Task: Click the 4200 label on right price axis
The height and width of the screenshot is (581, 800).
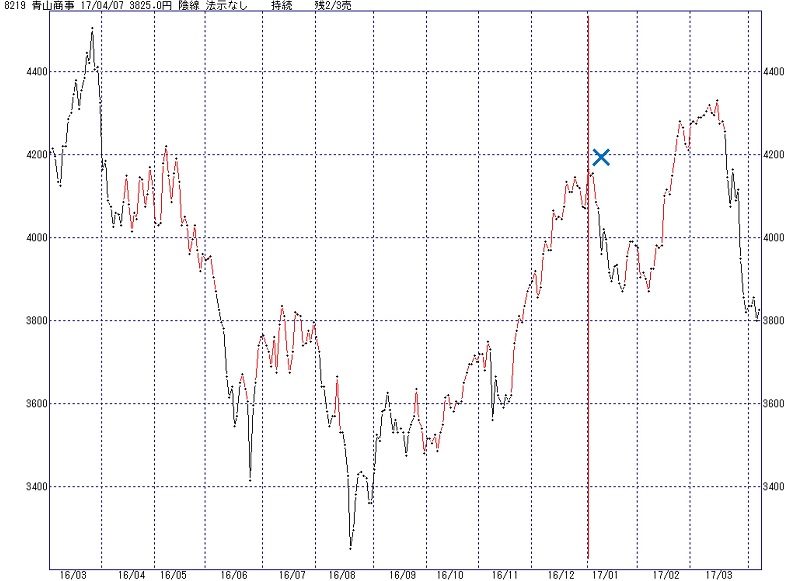Action: [x=776, y=155]
